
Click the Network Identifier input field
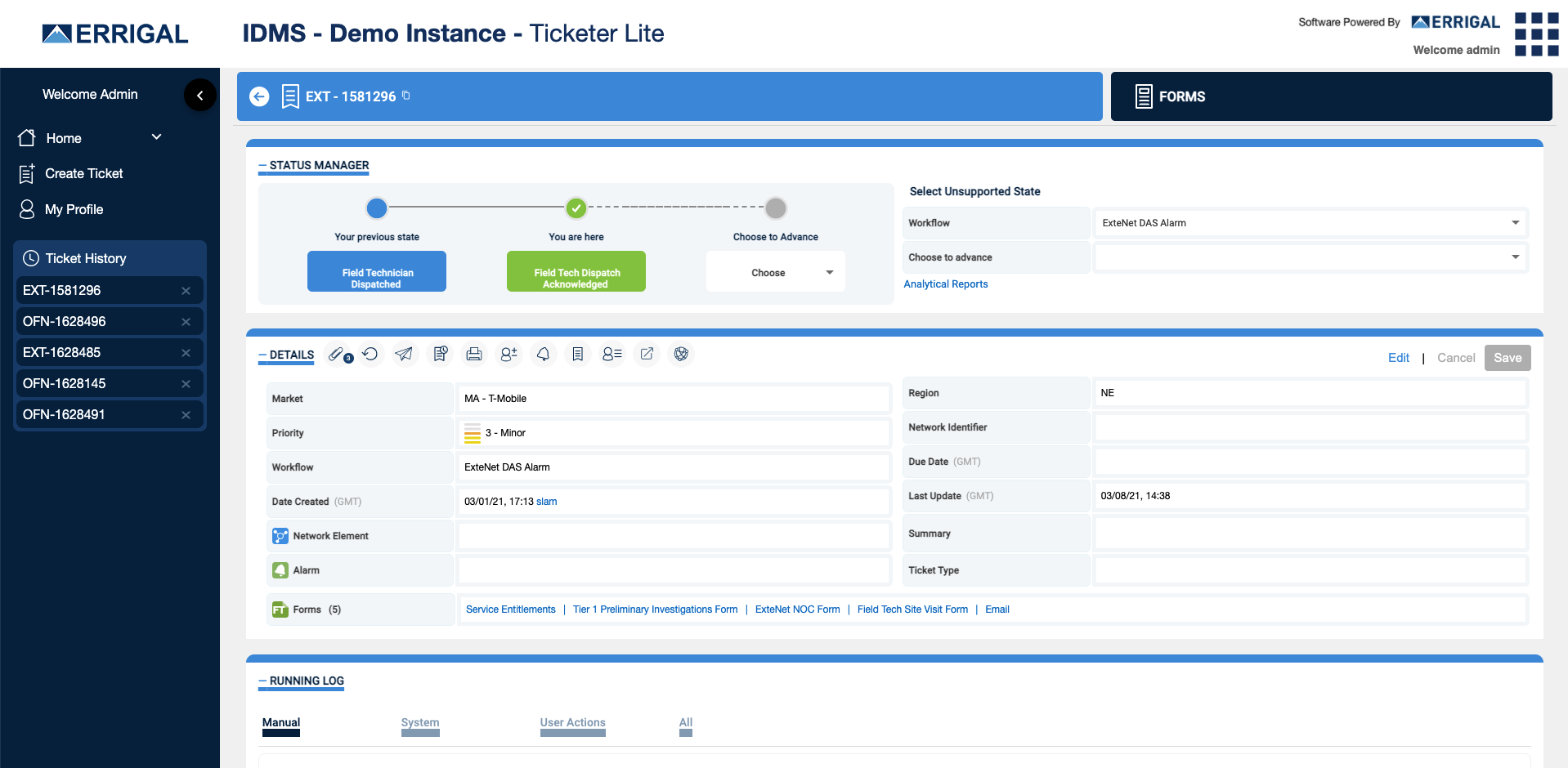(1310, 427)
